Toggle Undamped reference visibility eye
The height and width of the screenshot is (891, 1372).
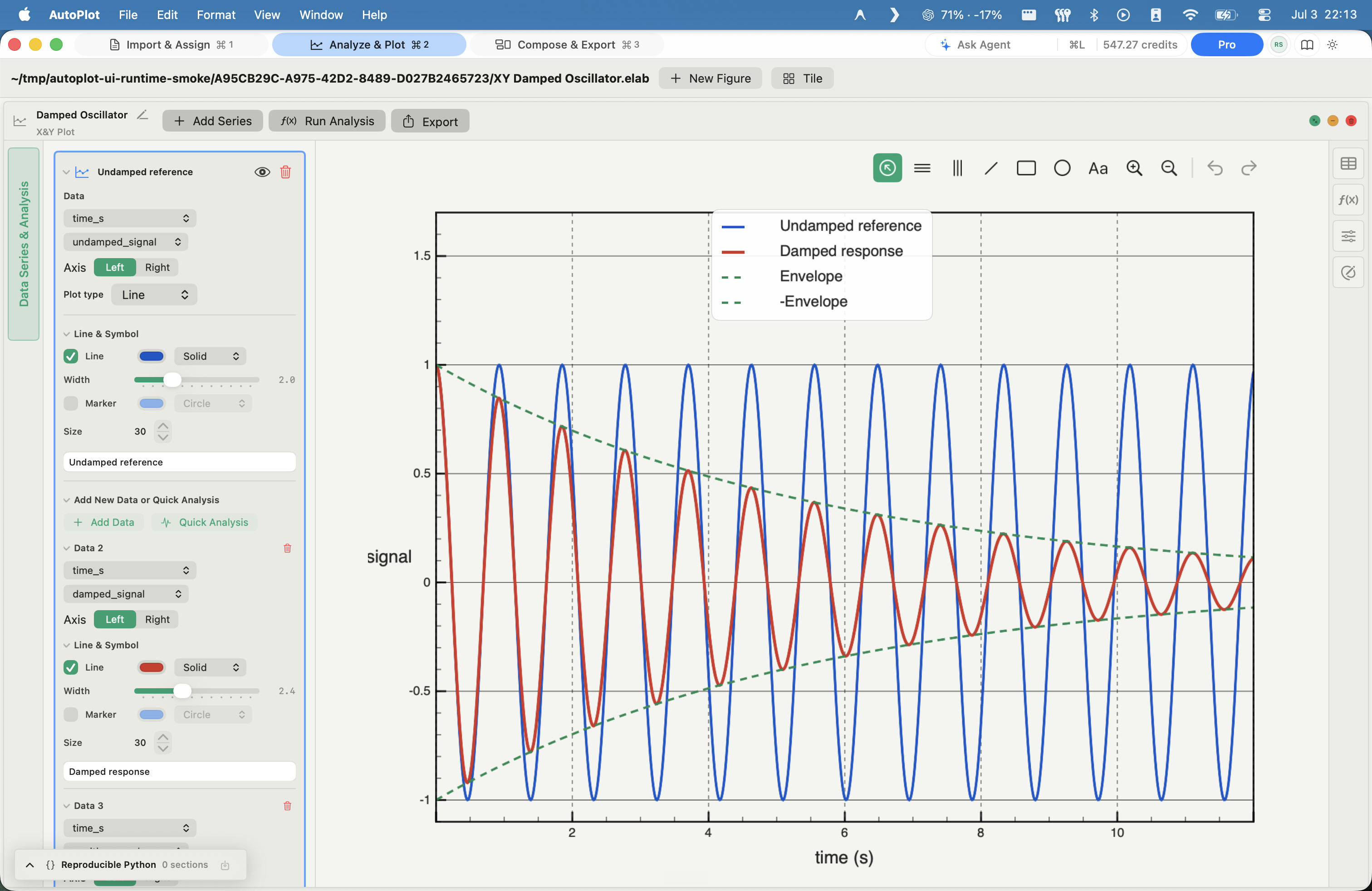coord(262,172)
